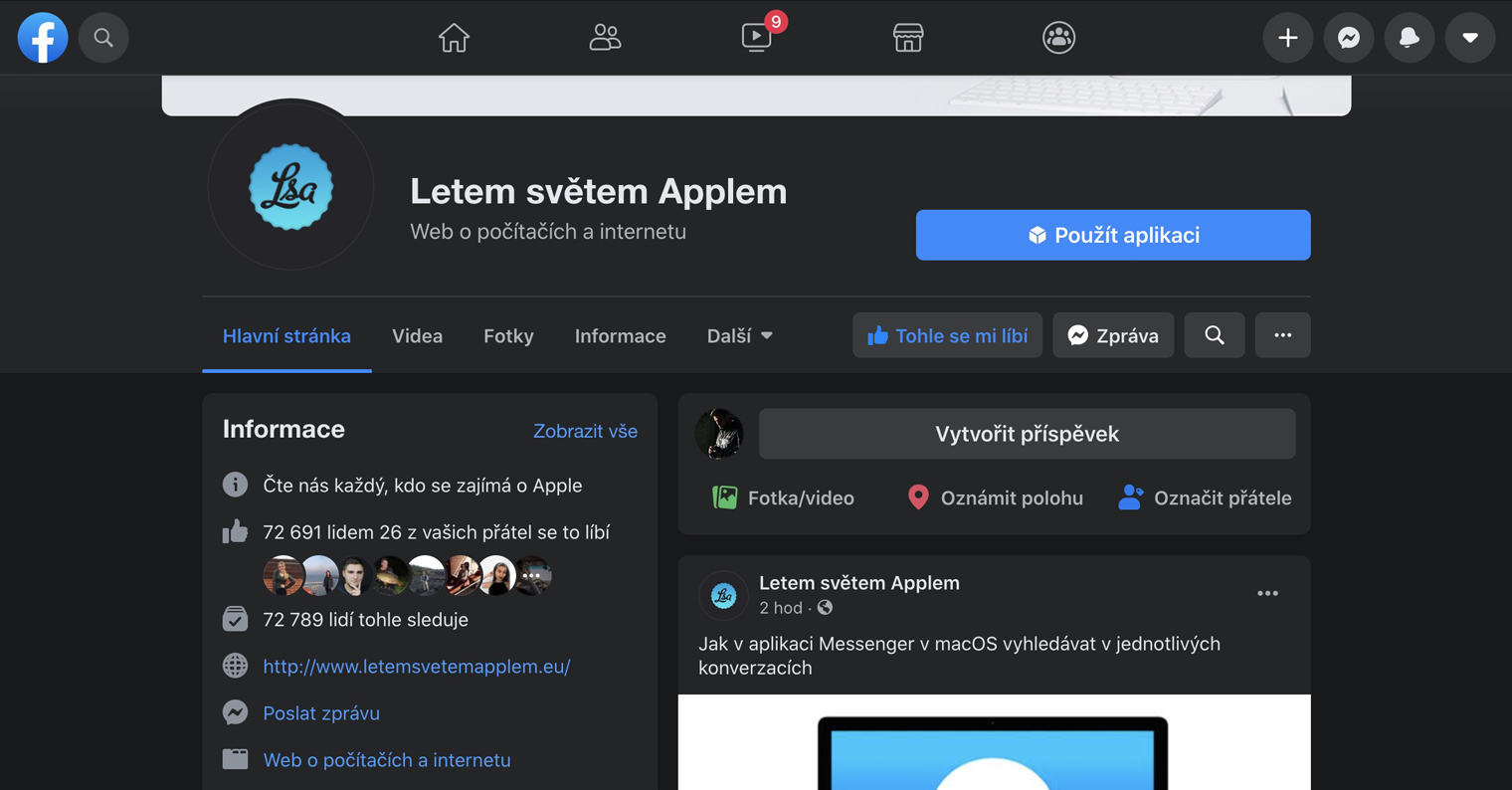Open the account dropdown arrow menu

pos(1470,38)
